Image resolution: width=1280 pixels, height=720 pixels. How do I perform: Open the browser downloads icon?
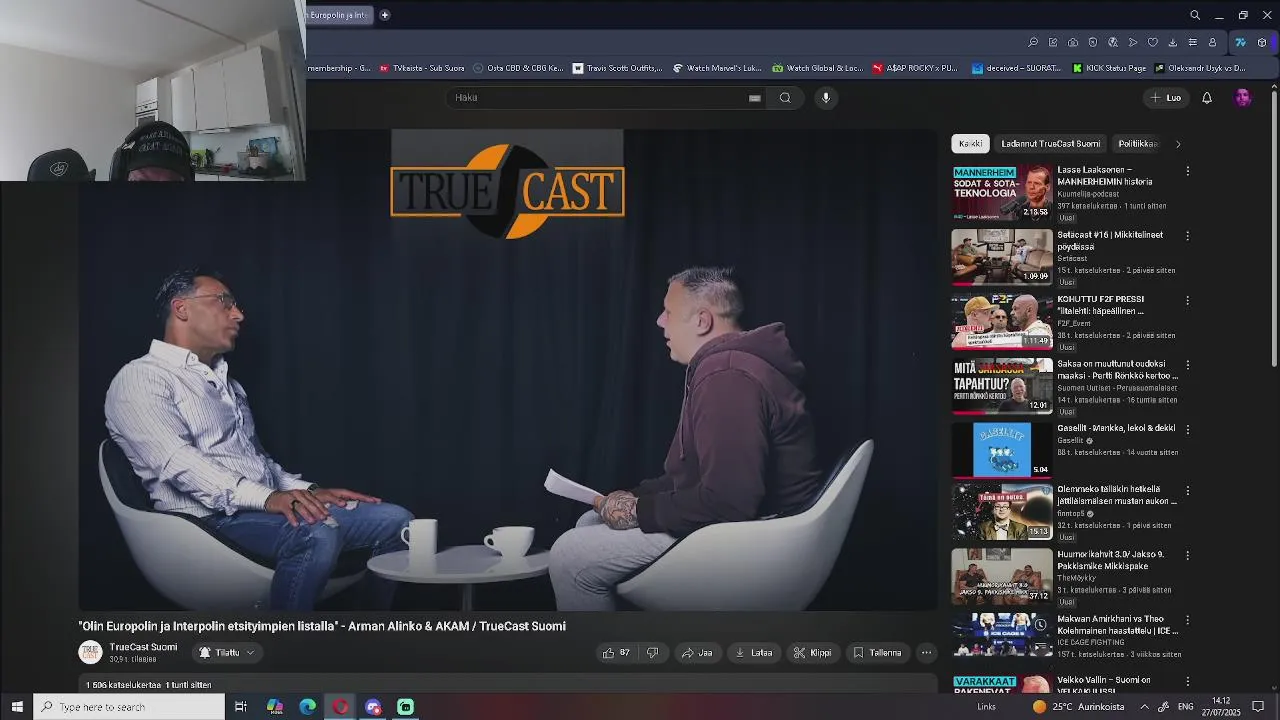point(1173,42)
